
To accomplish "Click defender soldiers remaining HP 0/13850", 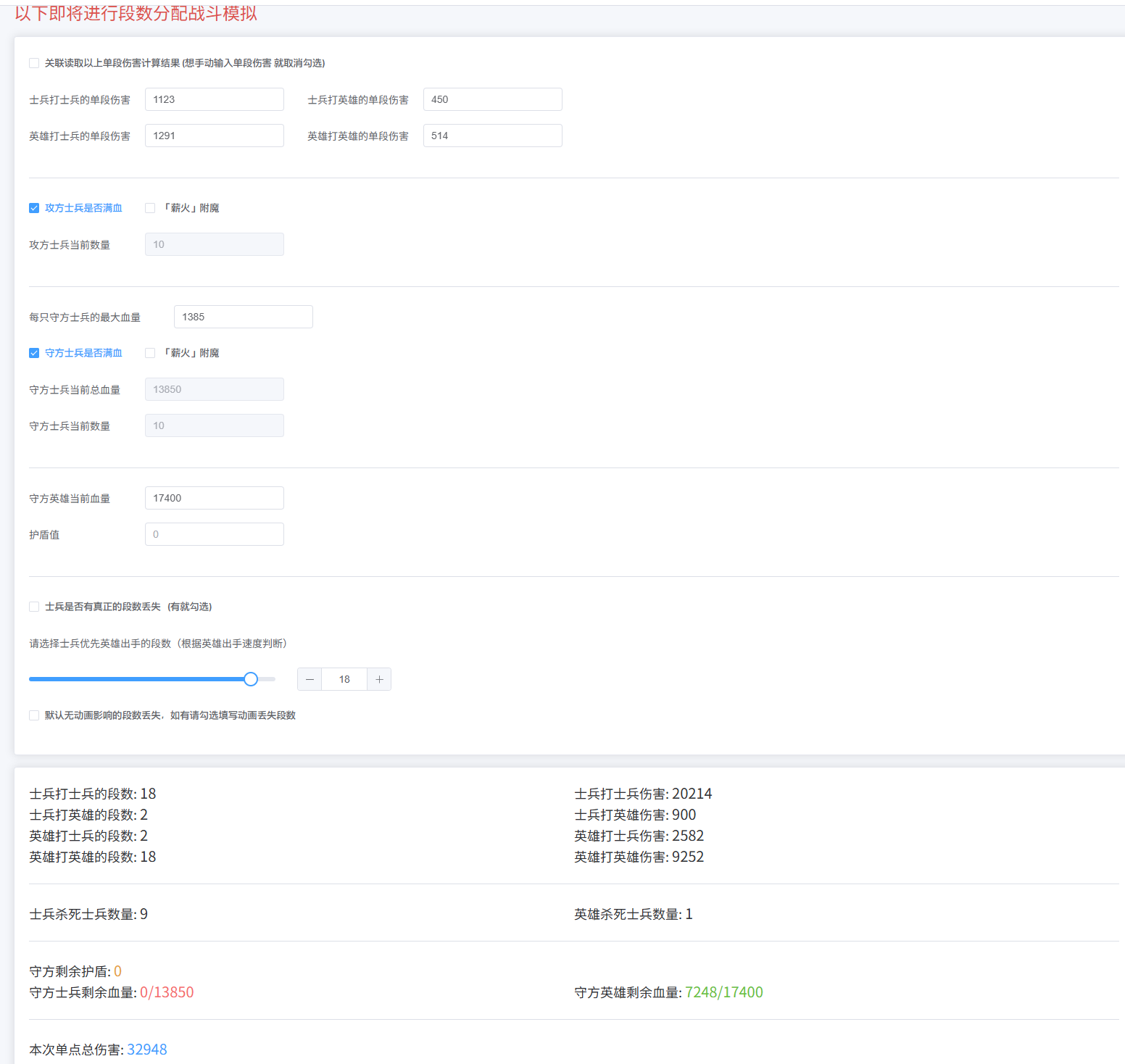I will [167, 992].
